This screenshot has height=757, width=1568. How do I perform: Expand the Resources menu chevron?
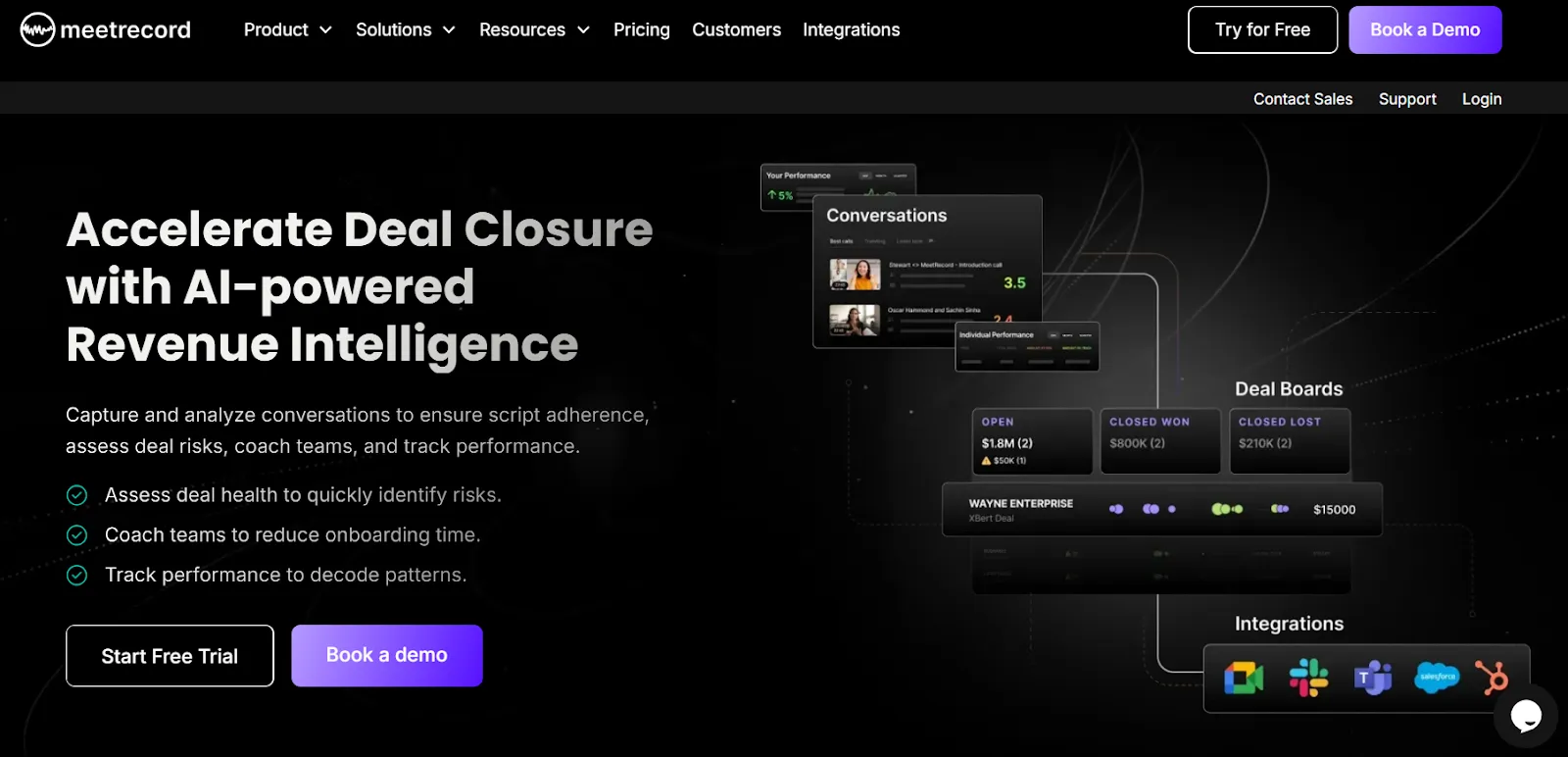pos(583,30)
